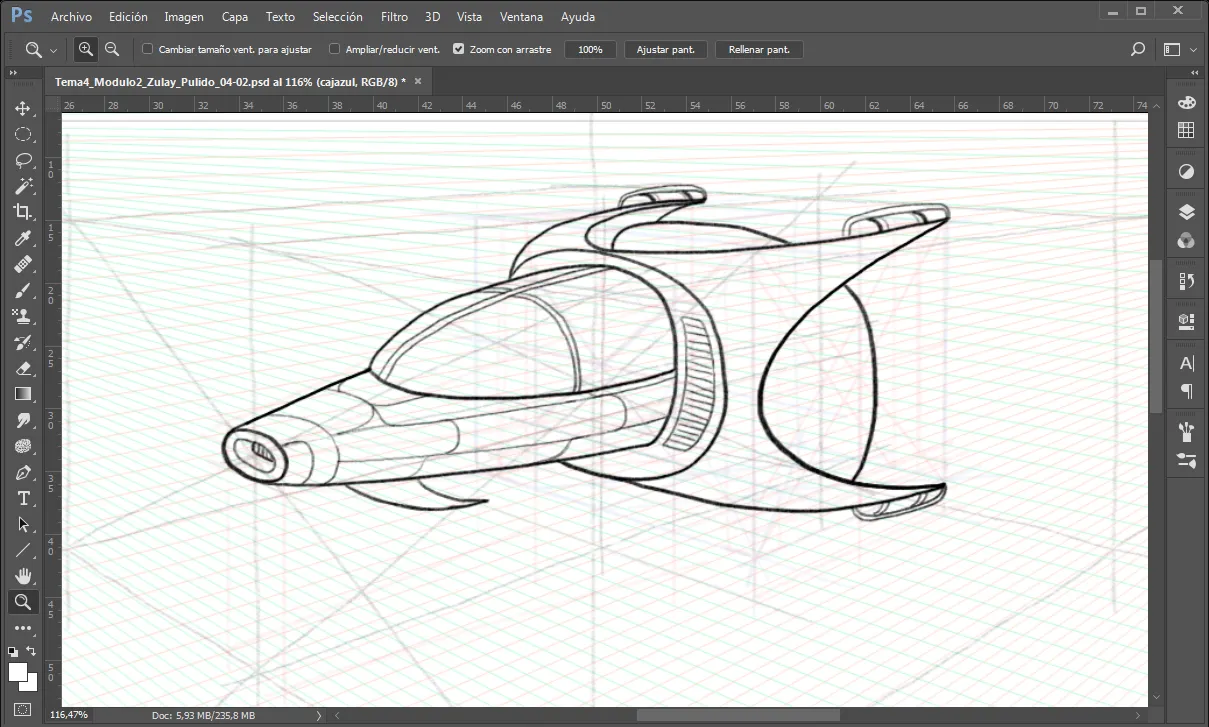The image size is (1209, 727).
Task: Select the Elliptical Marquee tool
Action: (22, 134)
